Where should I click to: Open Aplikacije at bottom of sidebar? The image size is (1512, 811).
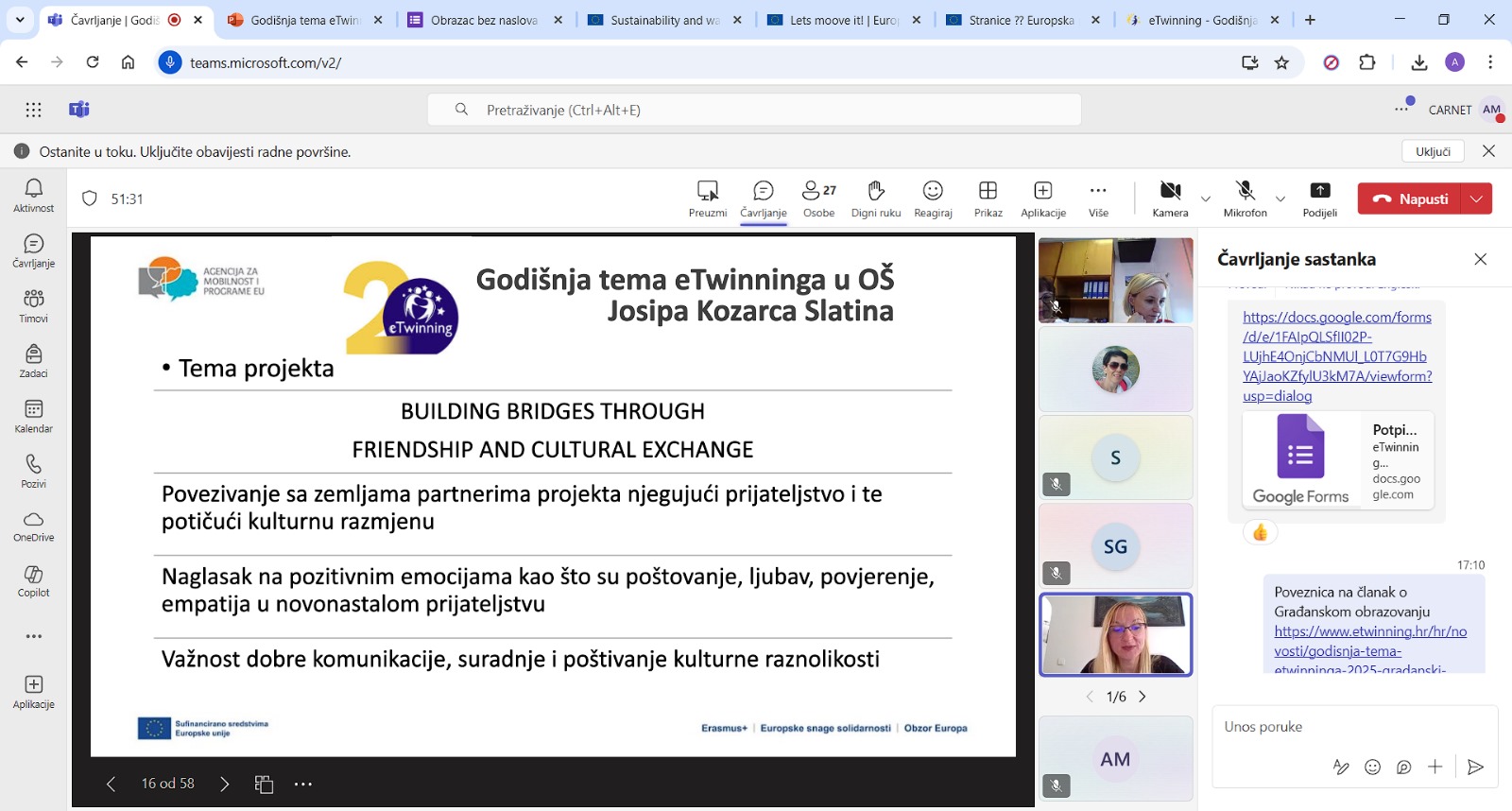click(x=33, y=692)
